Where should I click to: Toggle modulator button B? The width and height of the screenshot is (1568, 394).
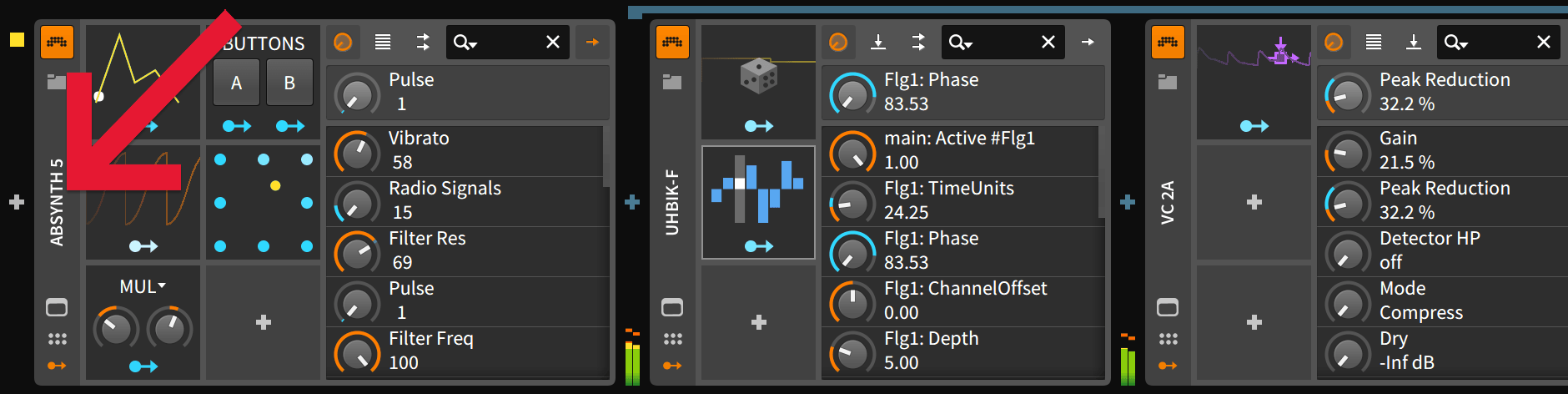coord(289,83)
